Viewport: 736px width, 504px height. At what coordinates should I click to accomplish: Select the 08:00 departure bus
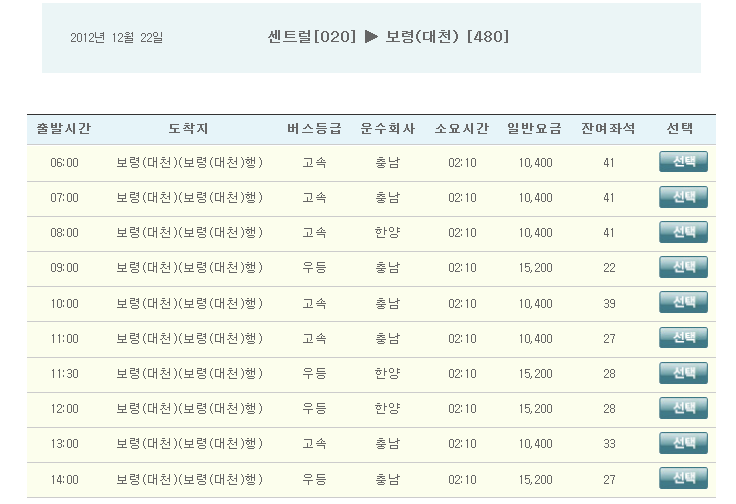click(683, 232)
